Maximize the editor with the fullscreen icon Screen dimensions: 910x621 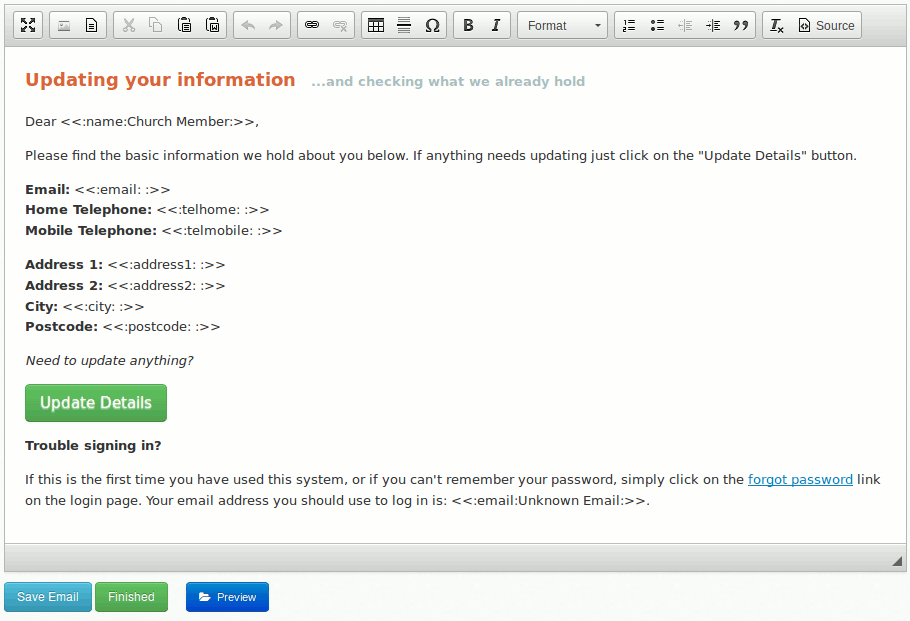click(28, 25)
